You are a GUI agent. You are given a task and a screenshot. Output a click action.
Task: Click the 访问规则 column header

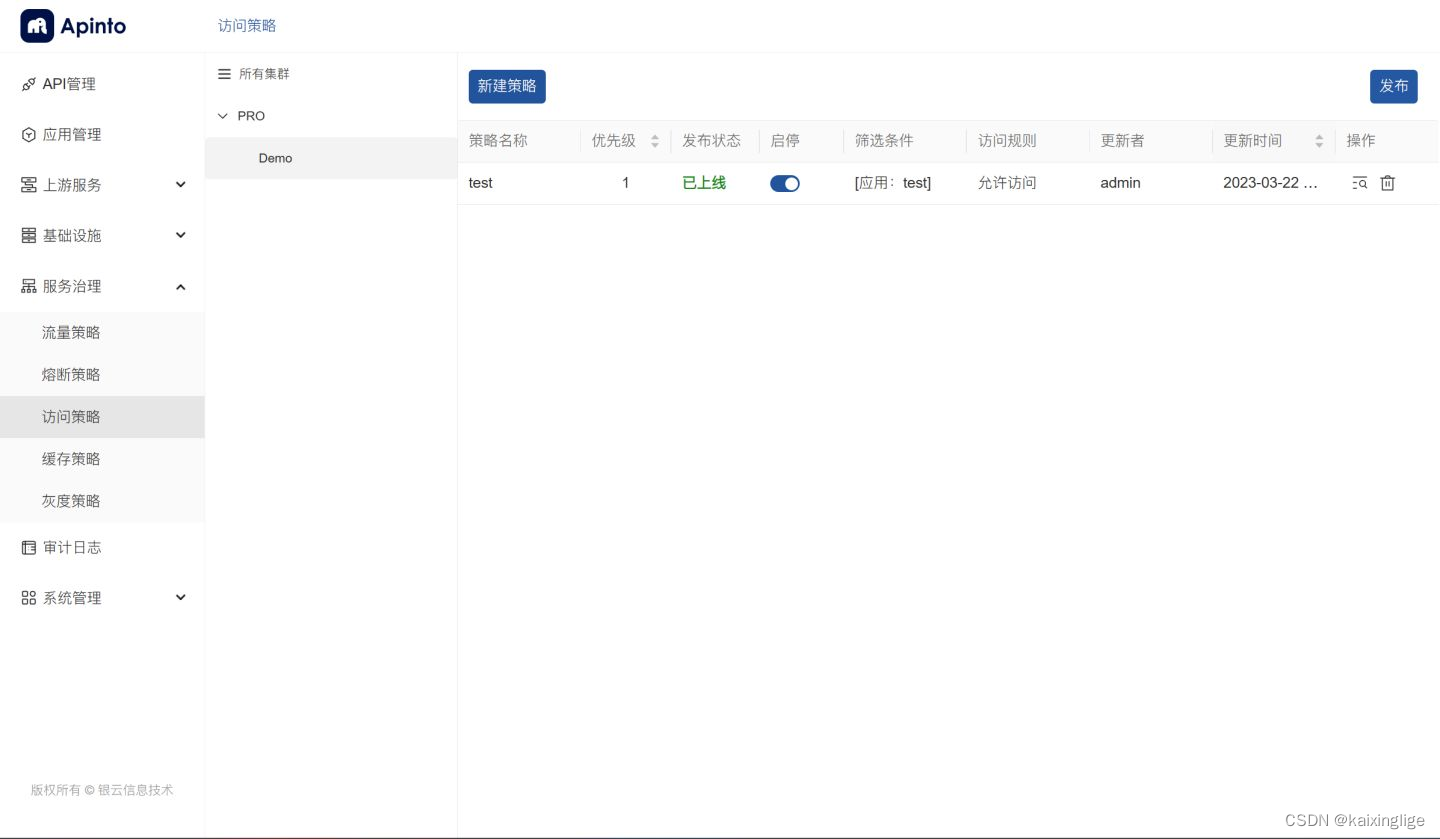[1007, 141]
